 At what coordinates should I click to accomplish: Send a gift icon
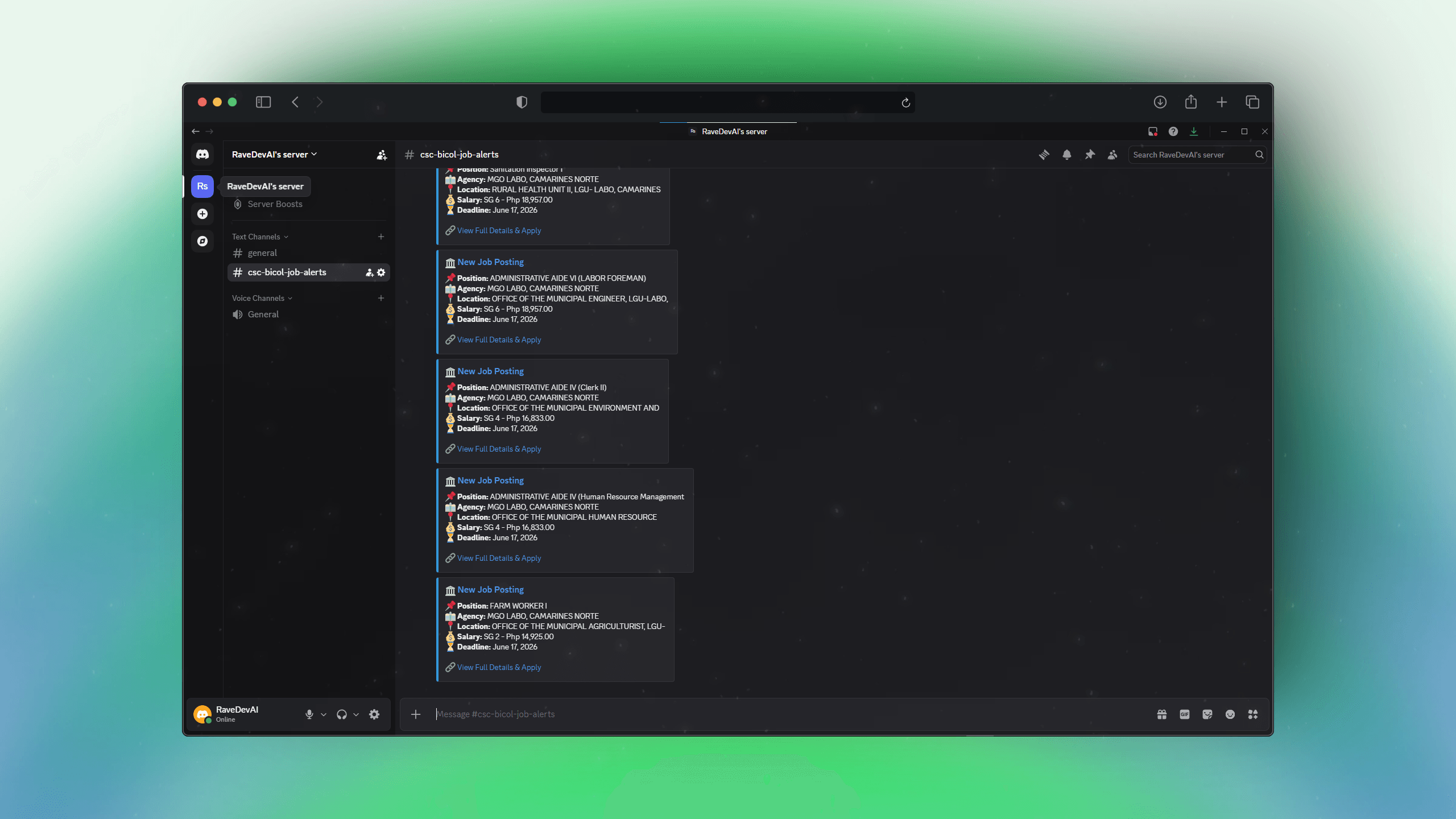click(x=1162, y=714)
